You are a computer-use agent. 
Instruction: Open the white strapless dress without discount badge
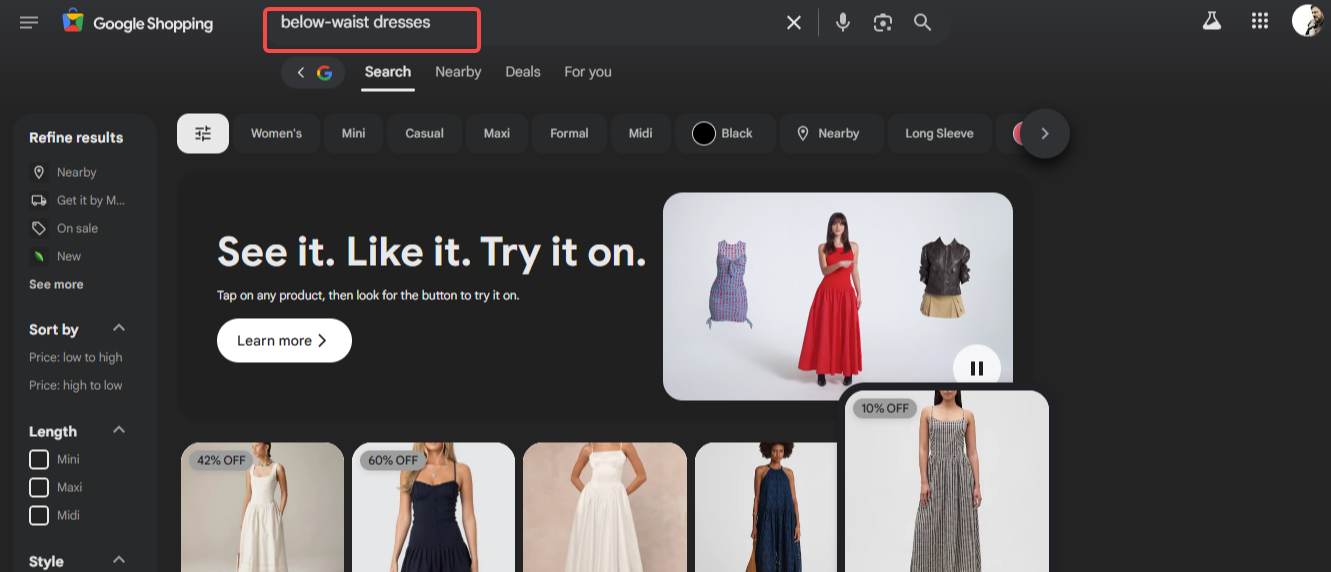point(605,507)
